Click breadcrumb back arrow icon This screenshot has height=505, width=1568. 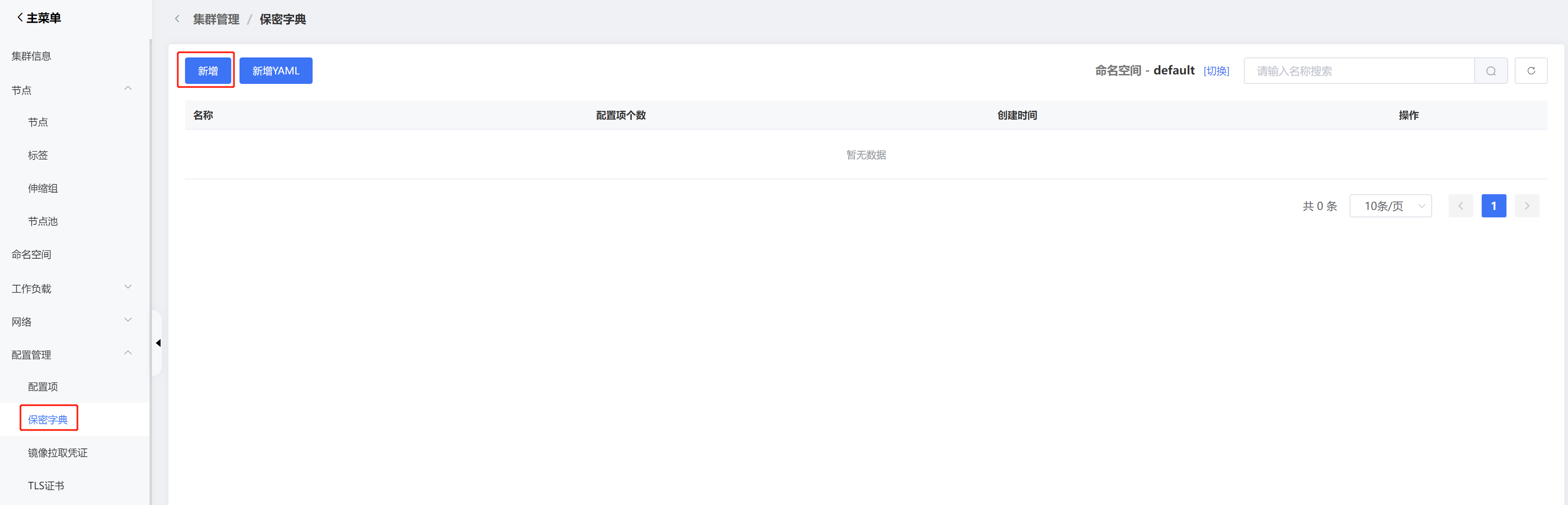point(177,19)
